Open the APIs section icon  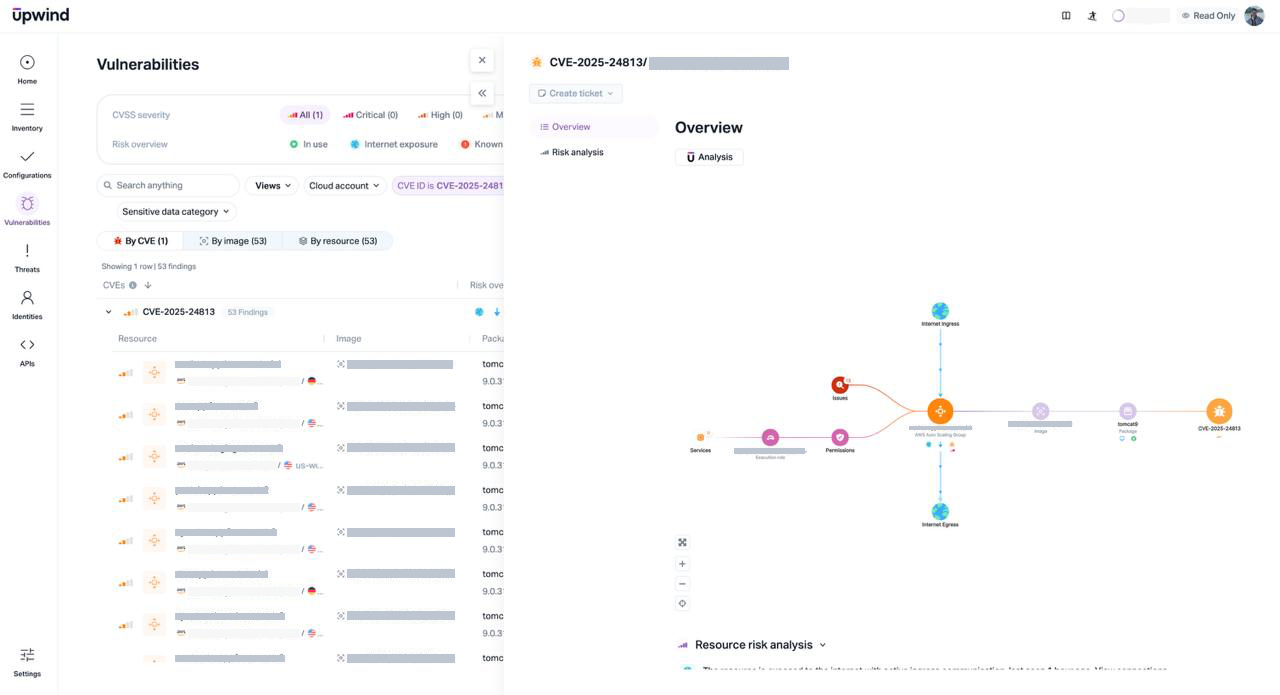tap(27, 345)
